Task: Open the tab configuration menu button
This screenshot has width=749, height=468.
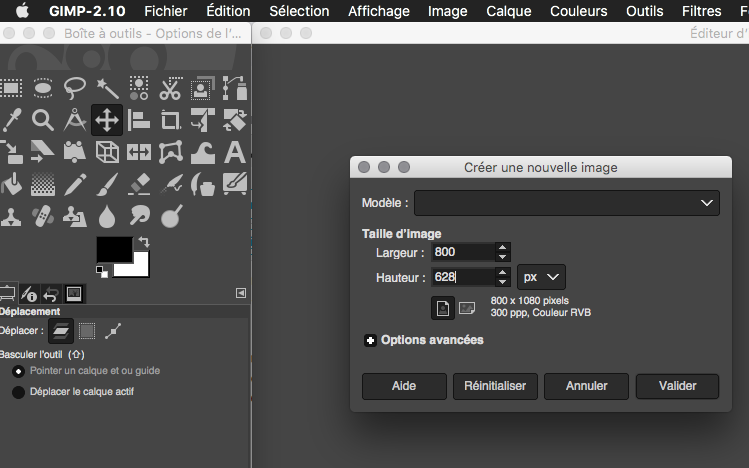Action: (241, 293)
